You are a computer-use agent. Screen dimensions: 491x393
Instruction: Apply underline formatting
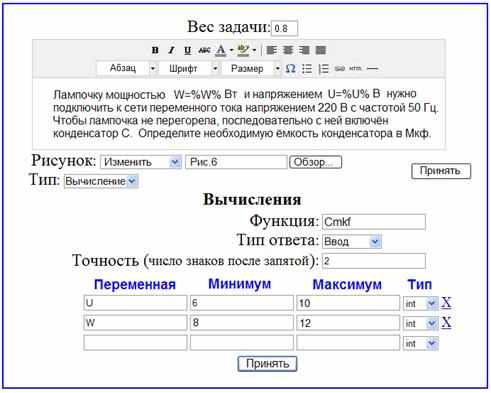click(x=188, y=50)
